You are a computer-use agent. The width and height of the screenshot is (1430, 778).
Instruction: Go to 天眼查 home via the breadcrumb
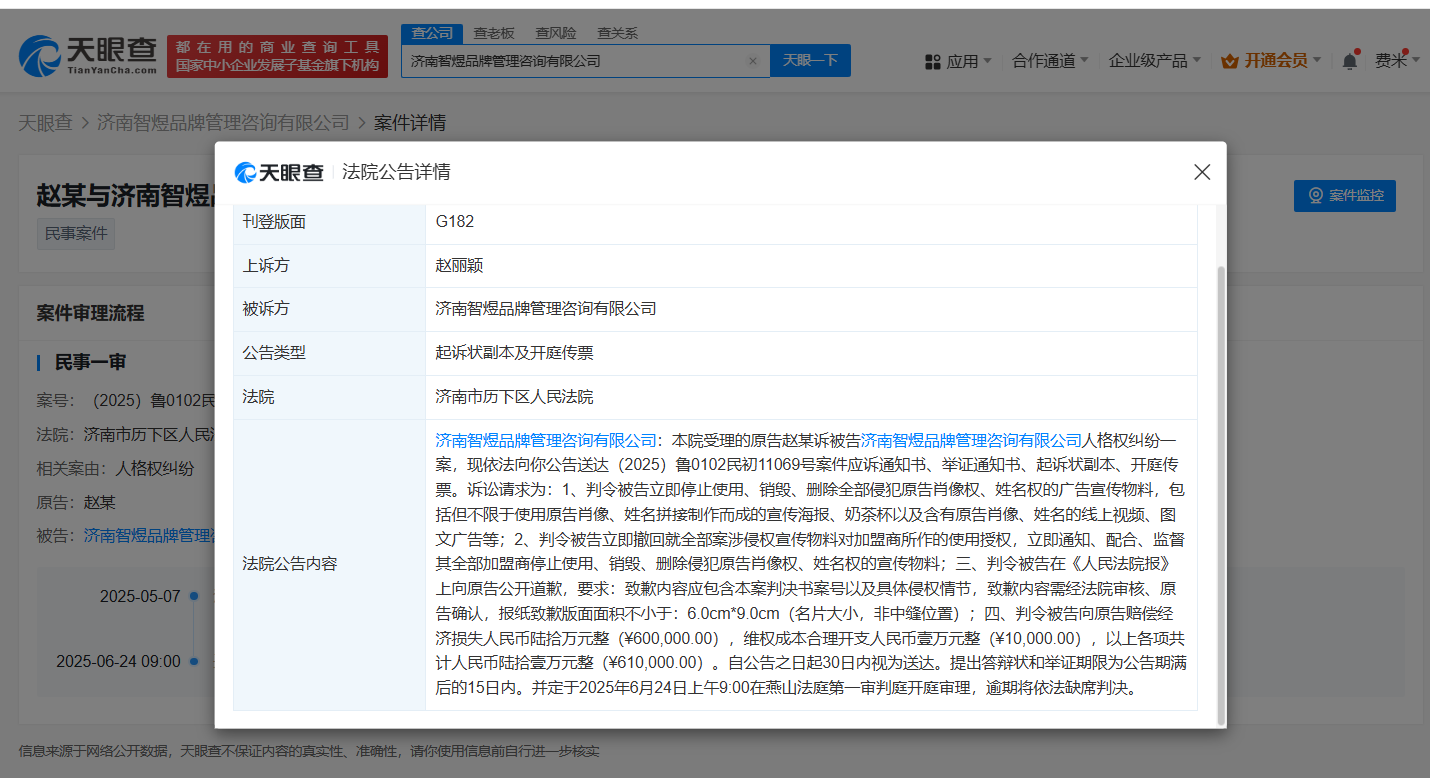45,123
